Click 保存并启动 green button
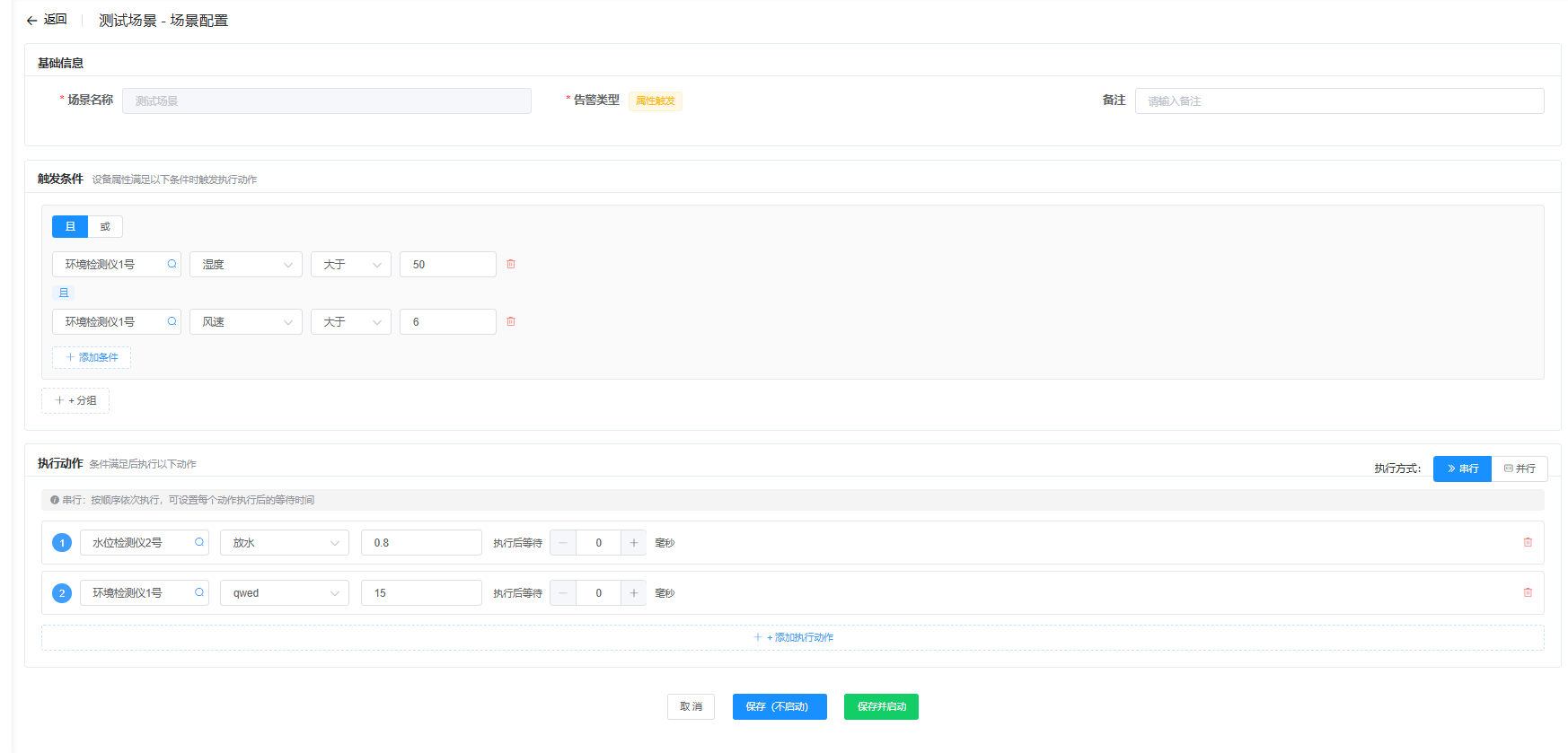The height and width of the screenshot is (753, 1568). [x=880, y=706]
